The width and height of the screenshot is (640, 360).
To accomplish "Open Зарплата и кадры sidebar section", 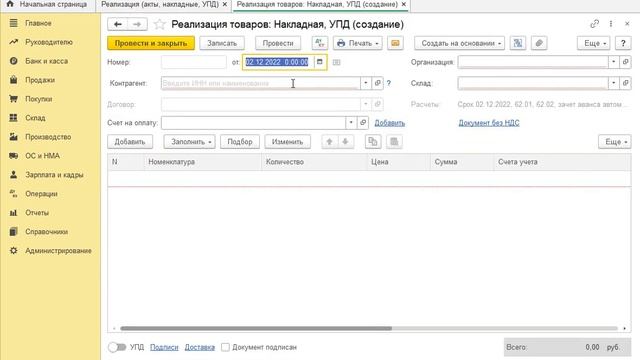I will point(54,175).
